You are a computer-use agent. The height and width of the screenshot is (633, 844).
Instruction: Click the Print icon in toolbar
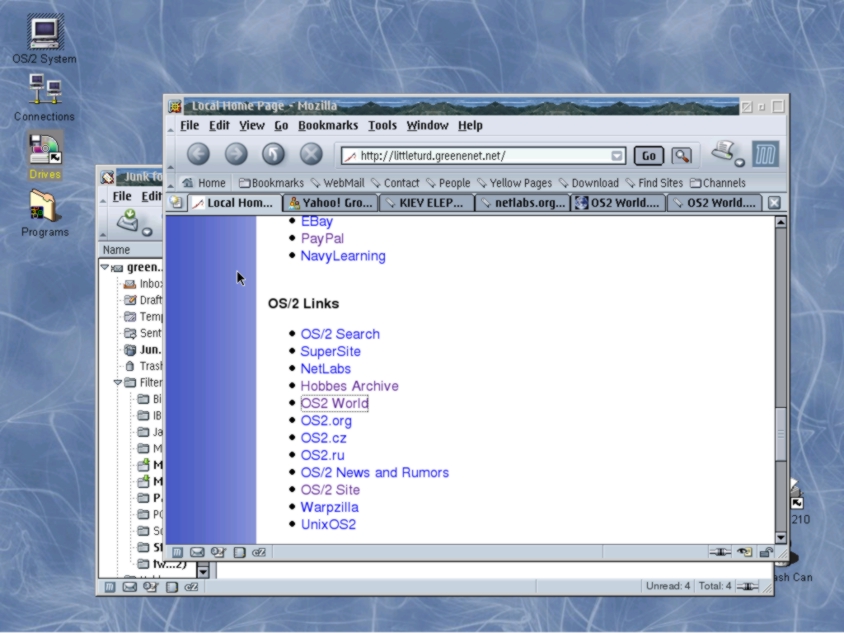point(724,152)
